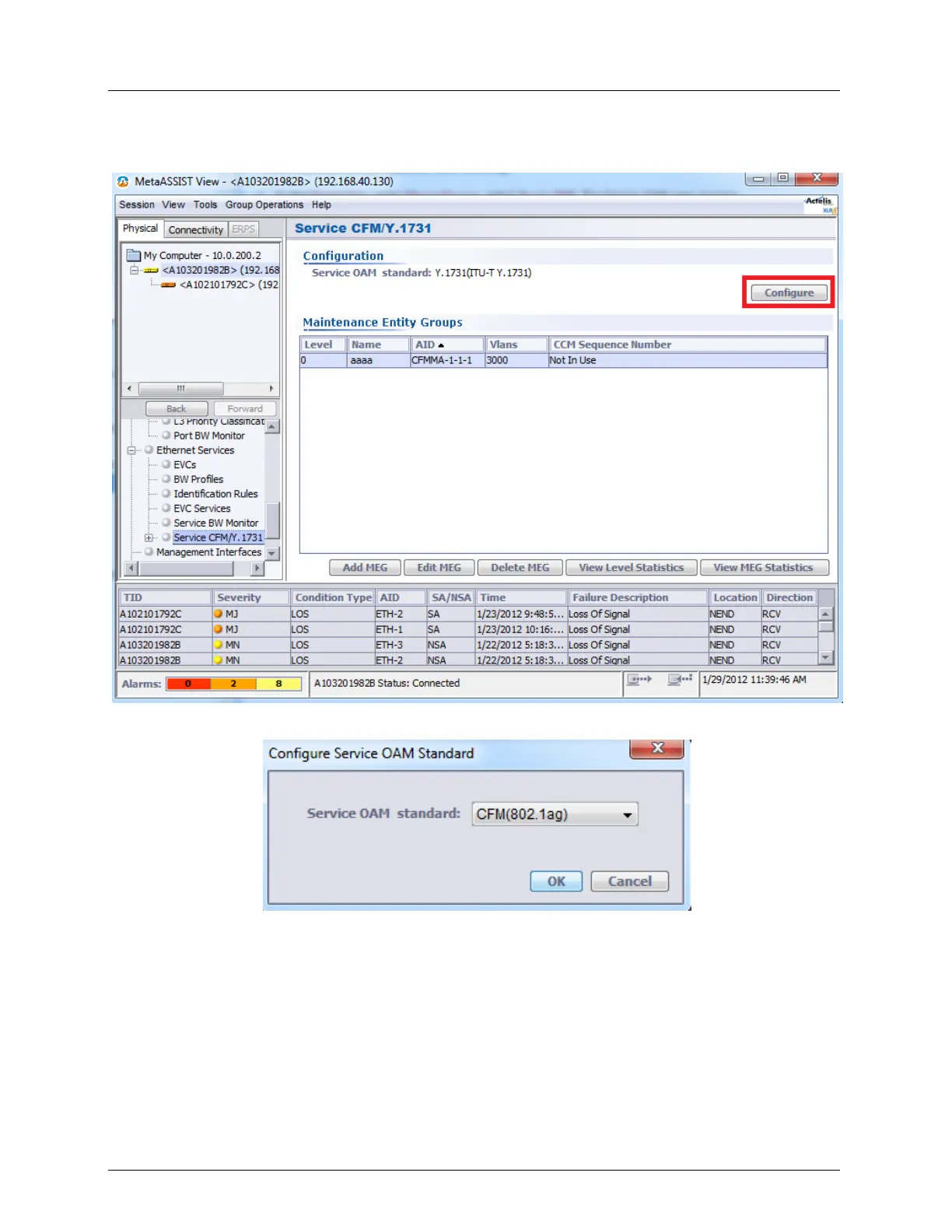Open the Service OAM standard dropdown
Screen dimensions: 952x1232
[555, 814]
